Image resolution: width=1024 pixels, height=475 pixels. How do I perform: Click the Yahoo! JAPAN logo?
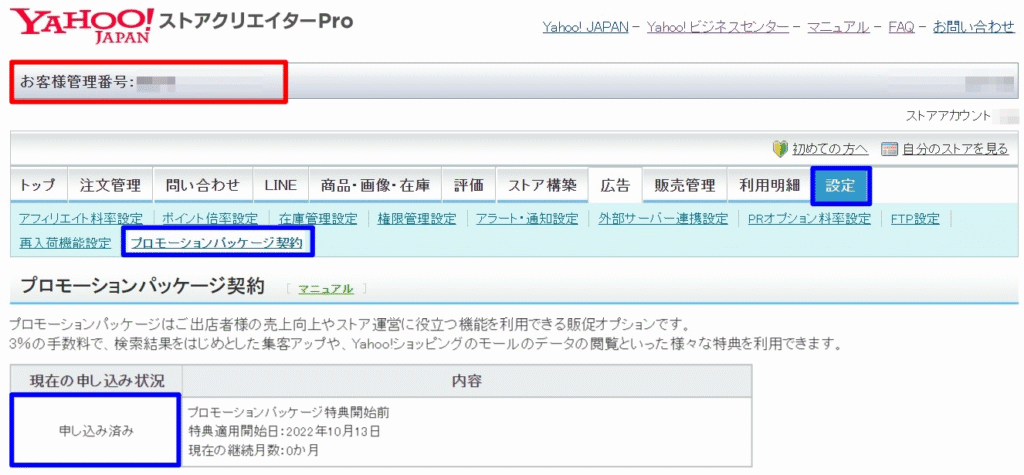tap(82, 25)
